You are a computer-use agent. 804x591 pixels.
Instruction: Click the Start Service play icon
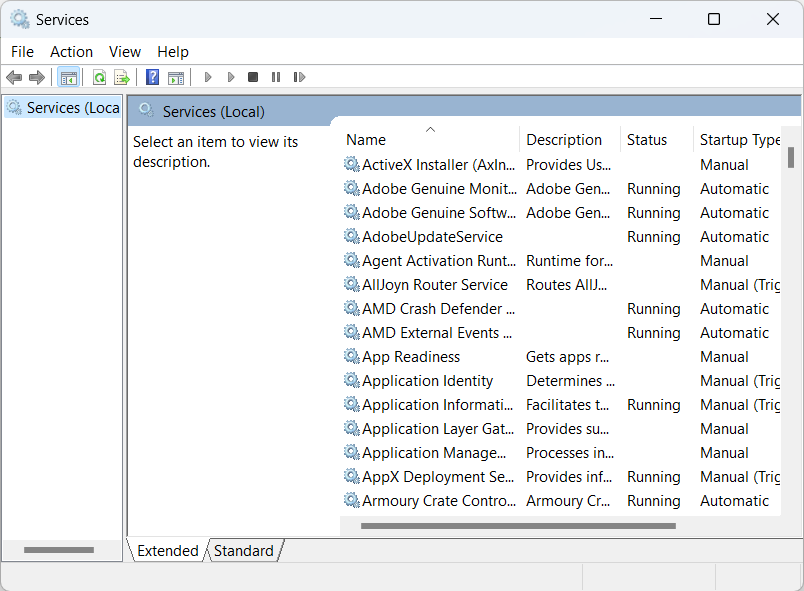(x=208, y=77)
